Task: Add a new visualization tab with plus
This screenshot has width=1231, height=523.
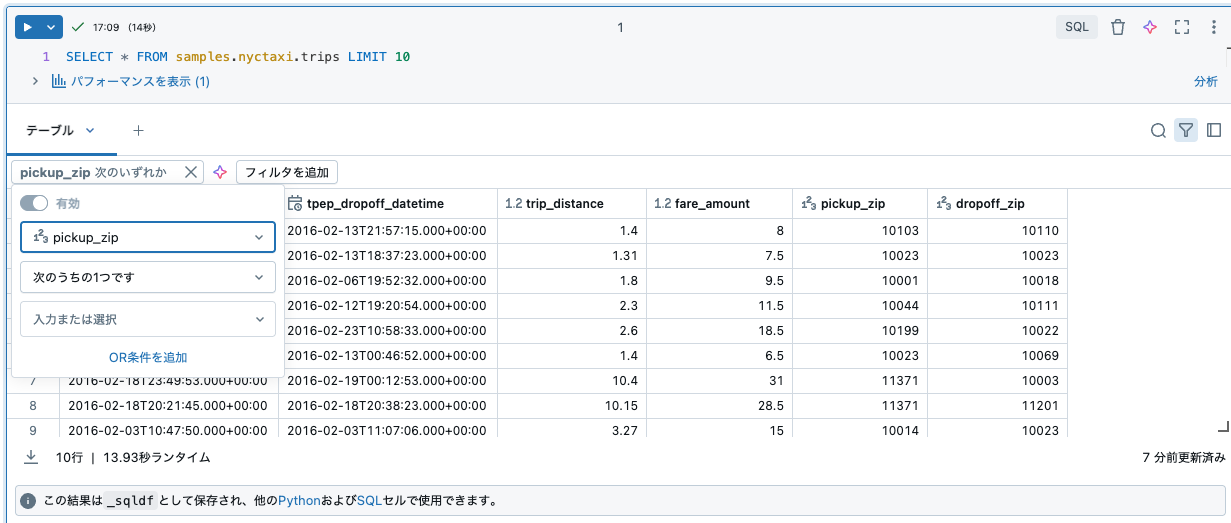Action: point(139,130)
